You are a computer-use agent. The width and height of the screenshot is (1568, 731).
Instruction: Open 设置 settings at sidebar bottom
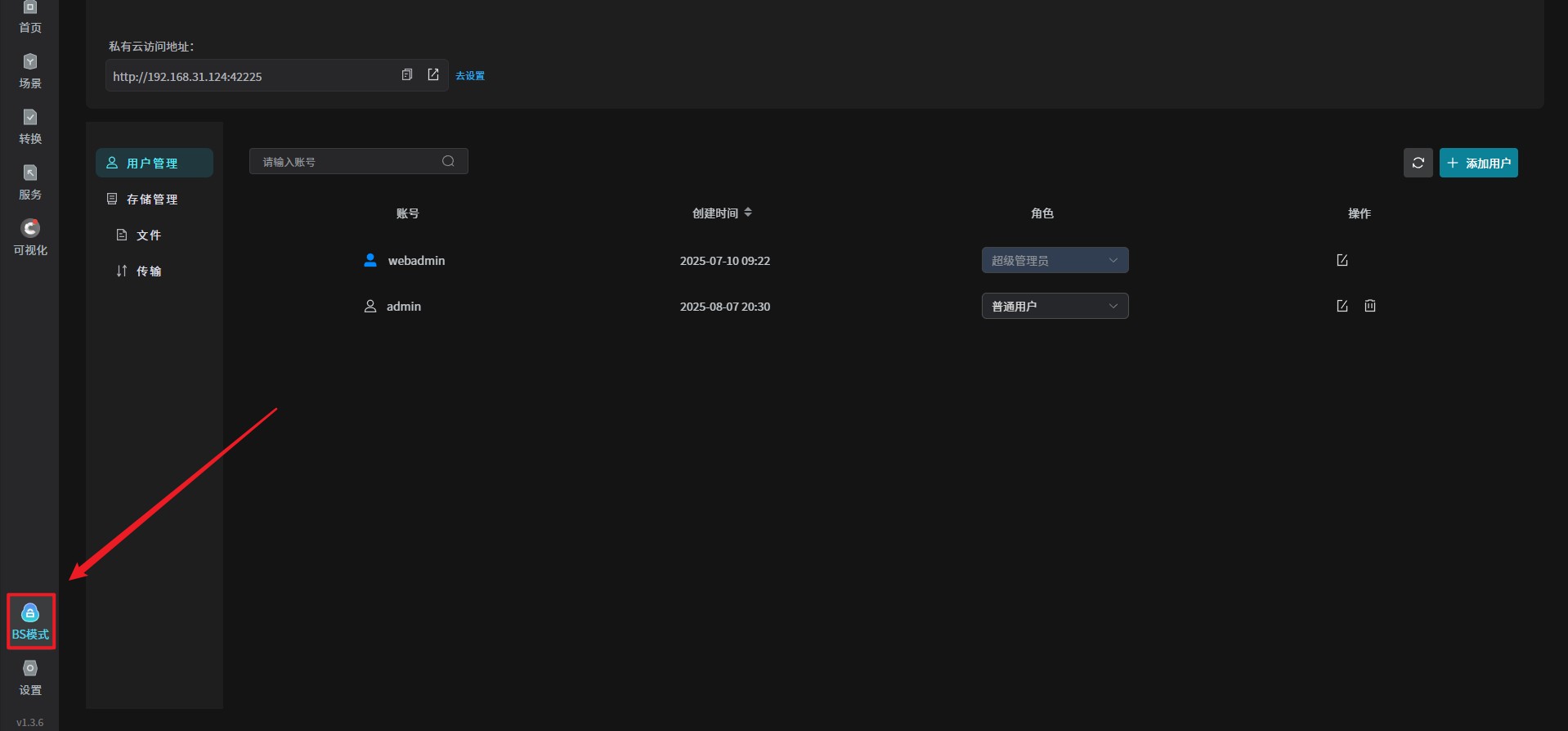coord(30,678)
